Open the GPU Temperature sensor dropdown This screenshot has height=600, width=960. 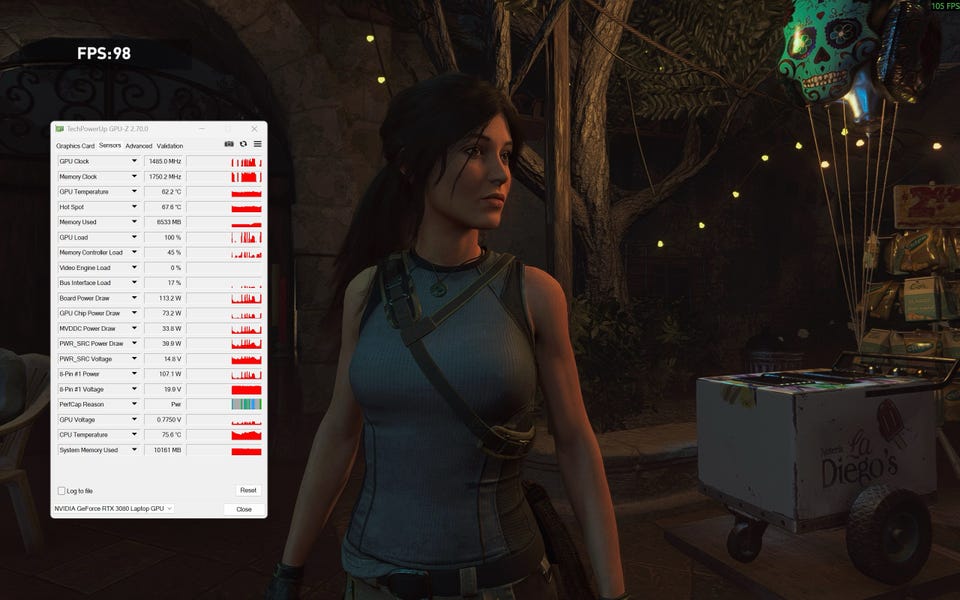[134, 192]
